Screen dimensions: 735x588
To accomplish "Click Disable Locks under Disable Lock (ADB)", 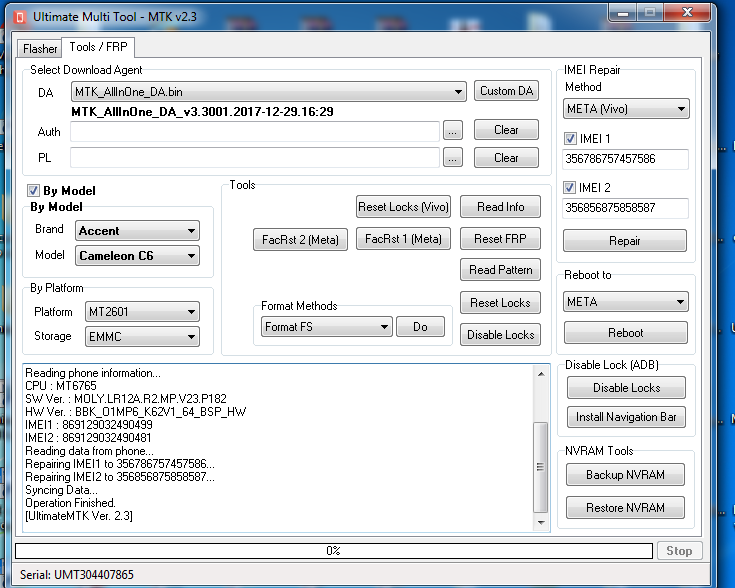I will pyautogui.click(x=626, y=388).
